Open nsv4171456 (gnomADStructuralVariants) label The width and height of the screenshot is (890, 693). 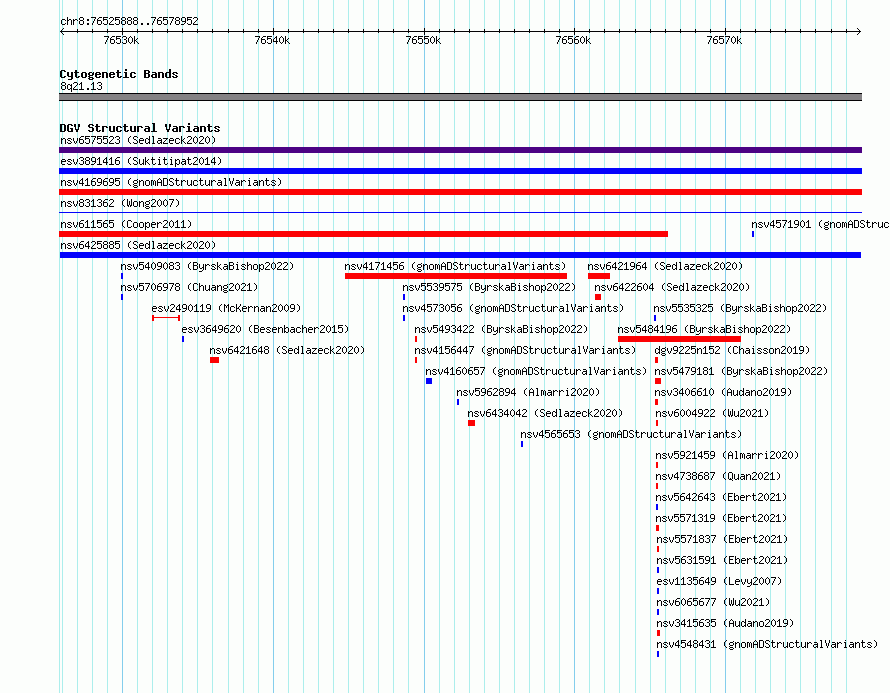coord(455,266)
